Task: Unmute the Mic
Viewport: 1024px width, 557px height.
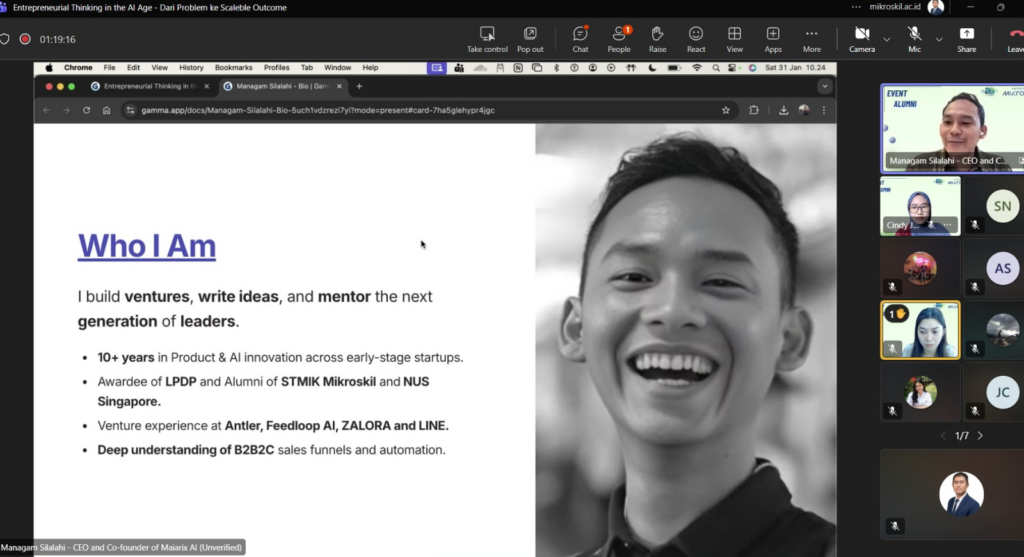Action: (914, 39)
